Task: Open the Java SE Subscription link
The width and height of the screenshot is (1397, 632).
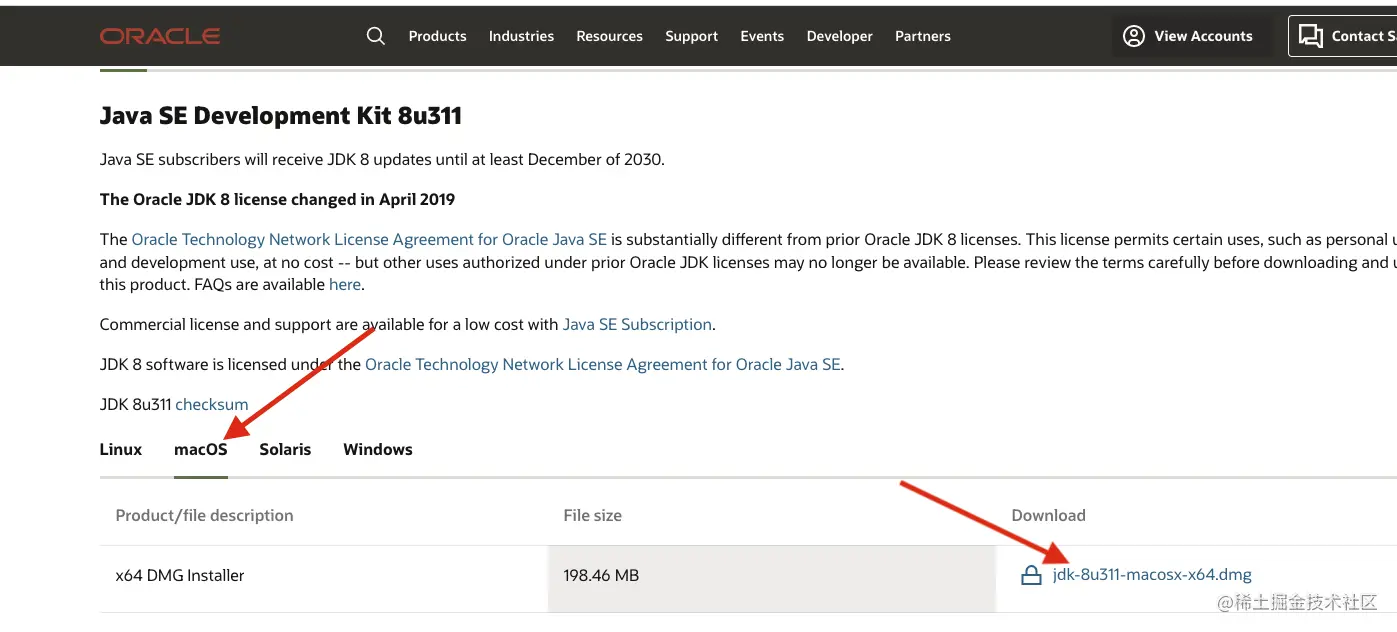Action: coord(637,325)
